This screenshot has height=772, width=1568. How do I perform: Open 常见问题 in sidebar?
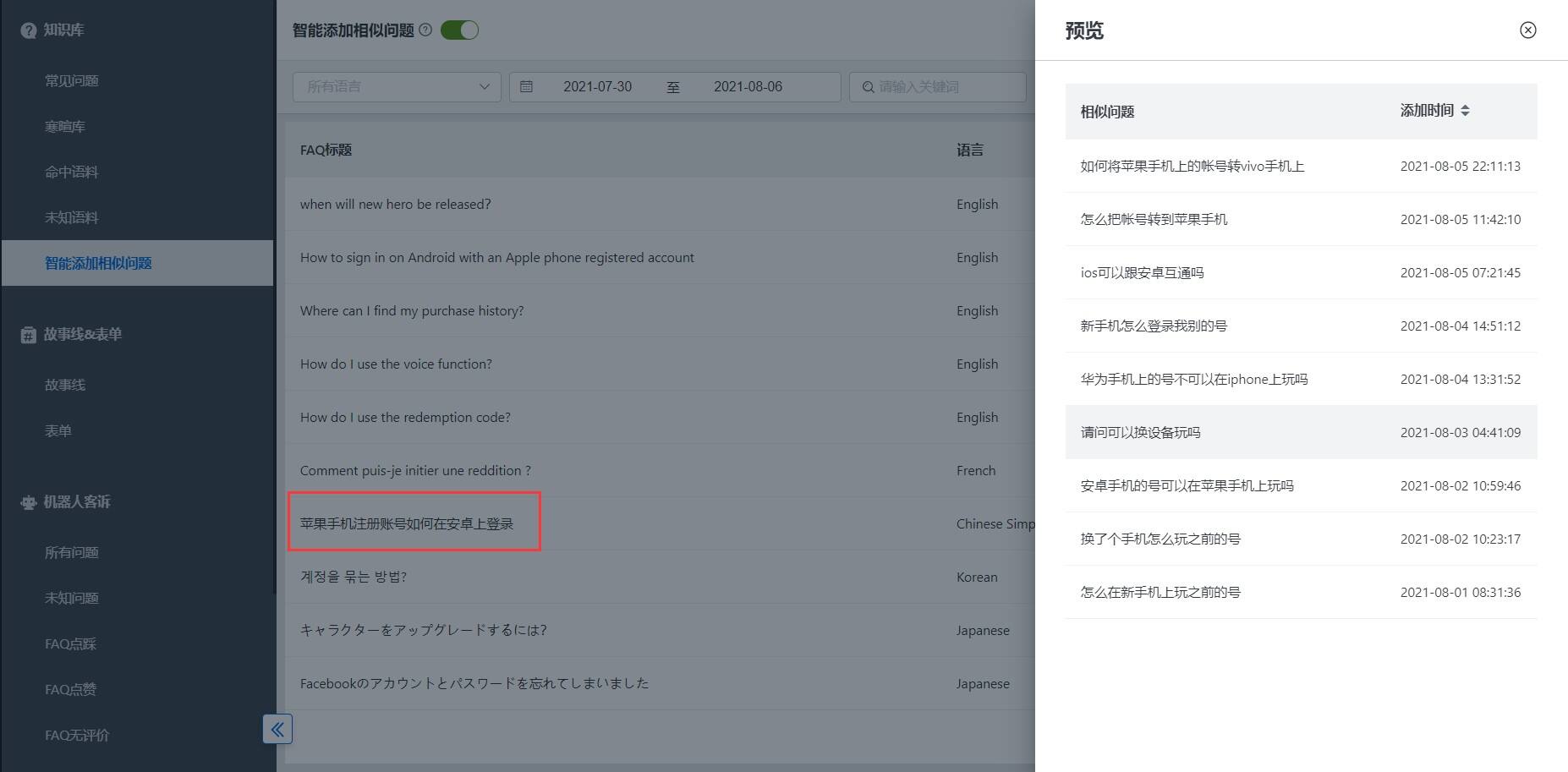pyautogui.click(x=72, y=81)
